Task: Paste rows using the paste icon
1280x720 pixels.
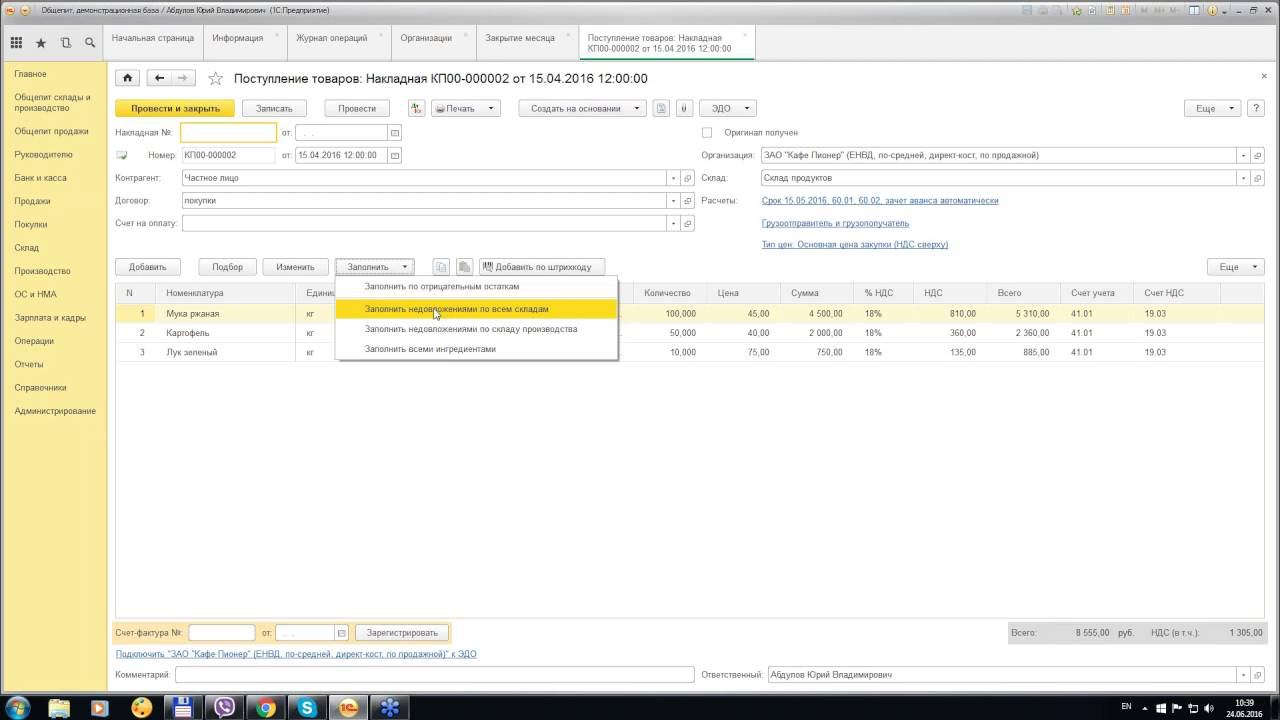Action: tap(464, 267)
